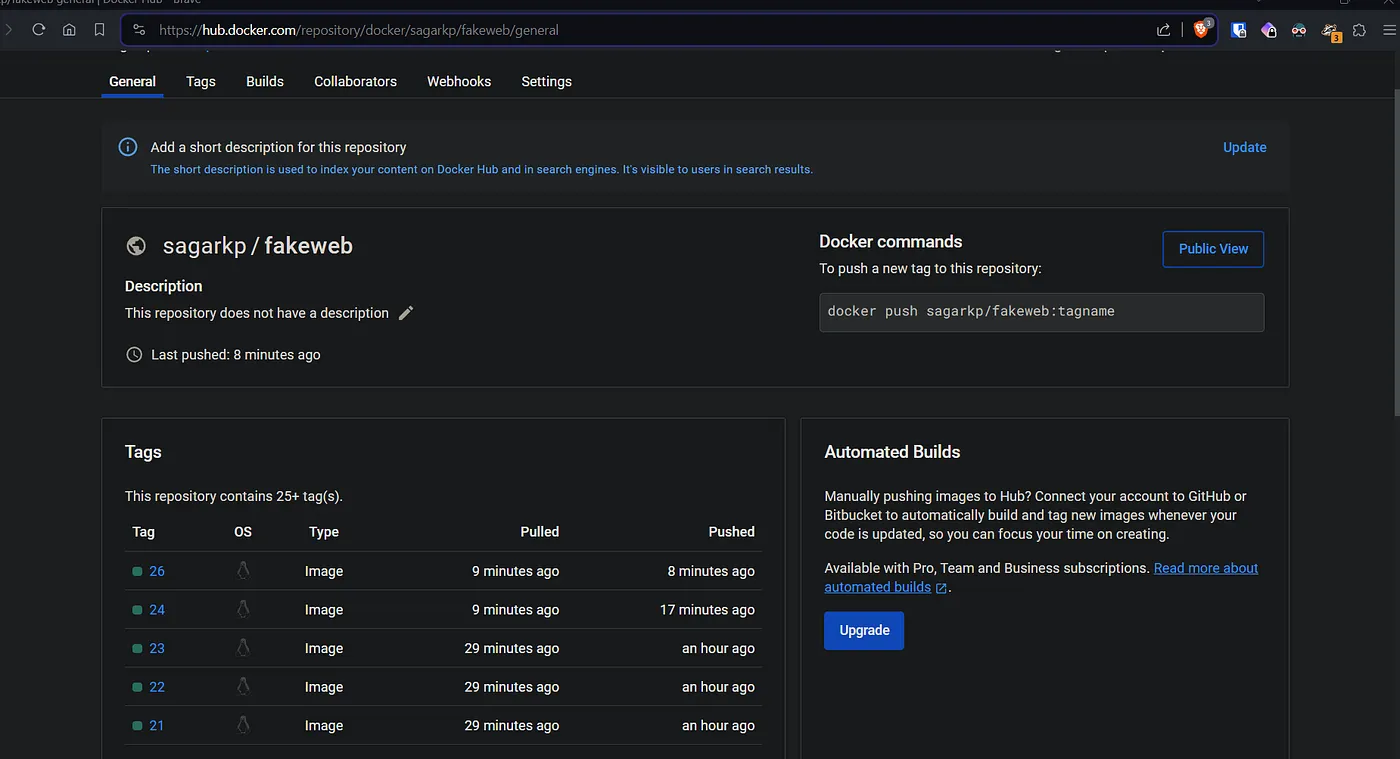Image resolution: width=1400 pixels, height=759 pixels.
Task: Click the sagarkp / fakeweb repository title
Action: point(258,246)
